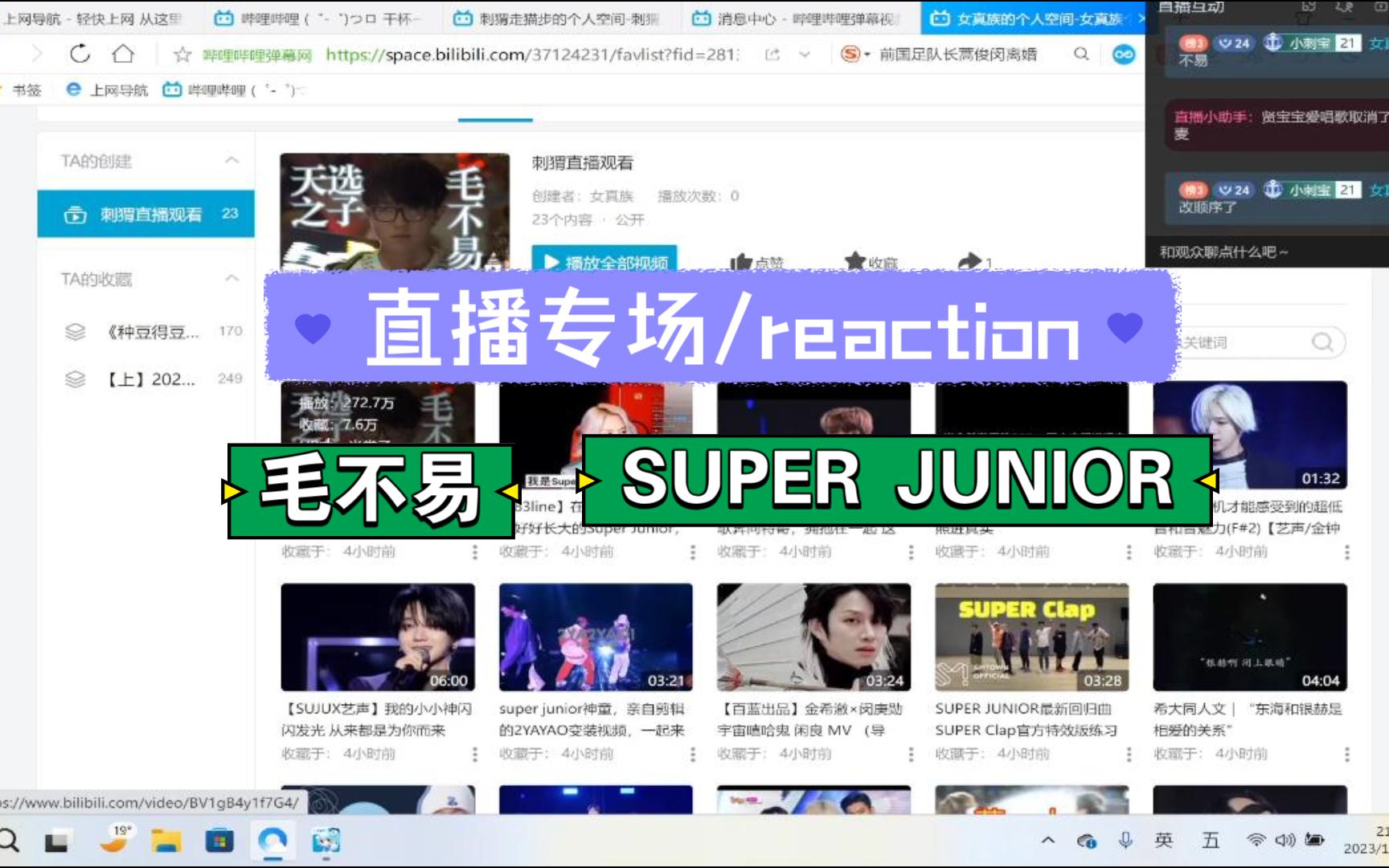Select the 刺猬直播观看 favorites folder

coord(145,214)
